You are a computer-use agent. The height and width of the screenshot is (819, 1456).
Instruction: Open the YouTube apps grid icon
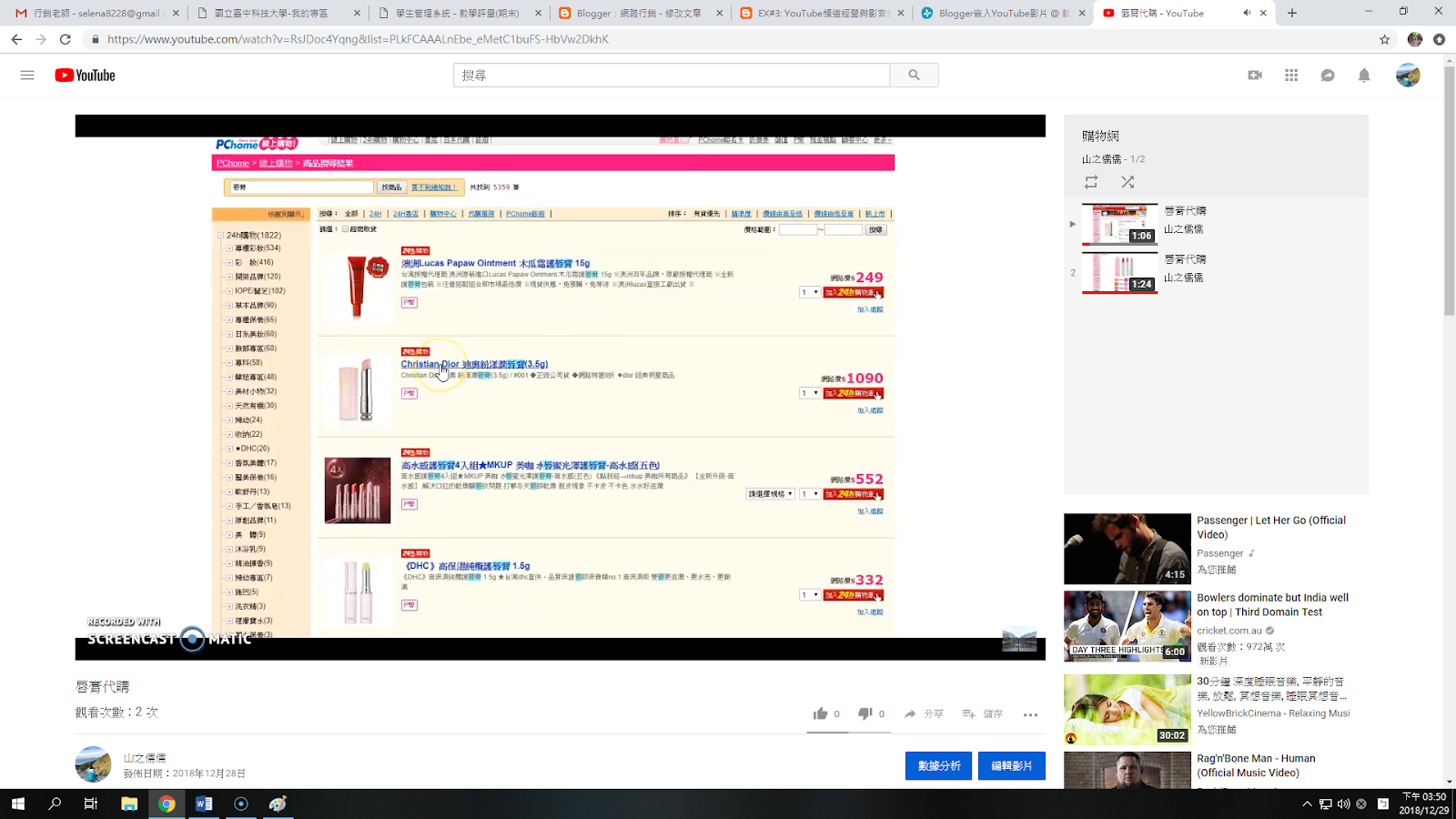(x=1291, y=76)
